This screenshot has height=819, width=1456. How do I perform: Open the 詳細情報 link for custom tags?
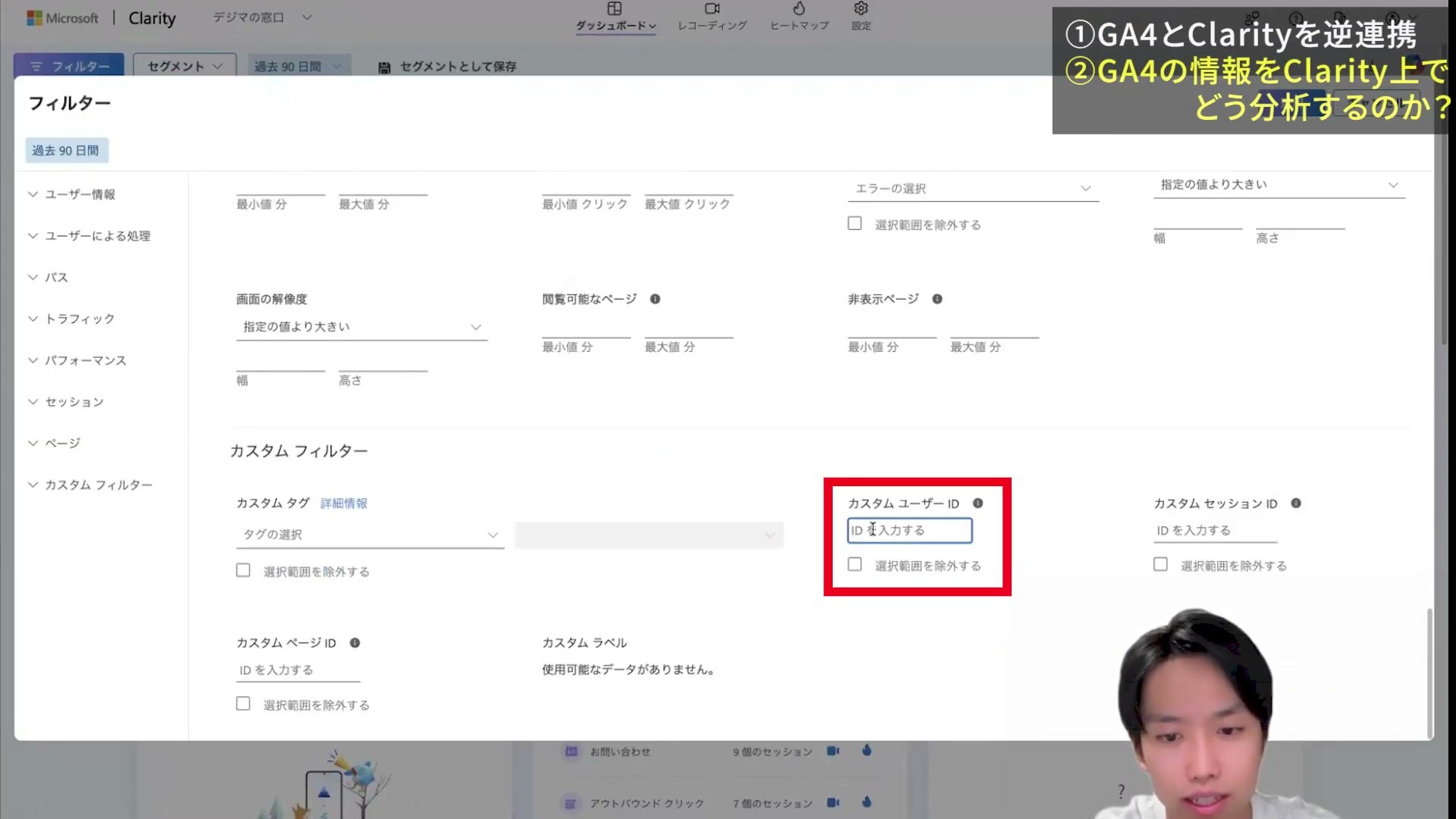pyautogui.click(x=344, y=504)
